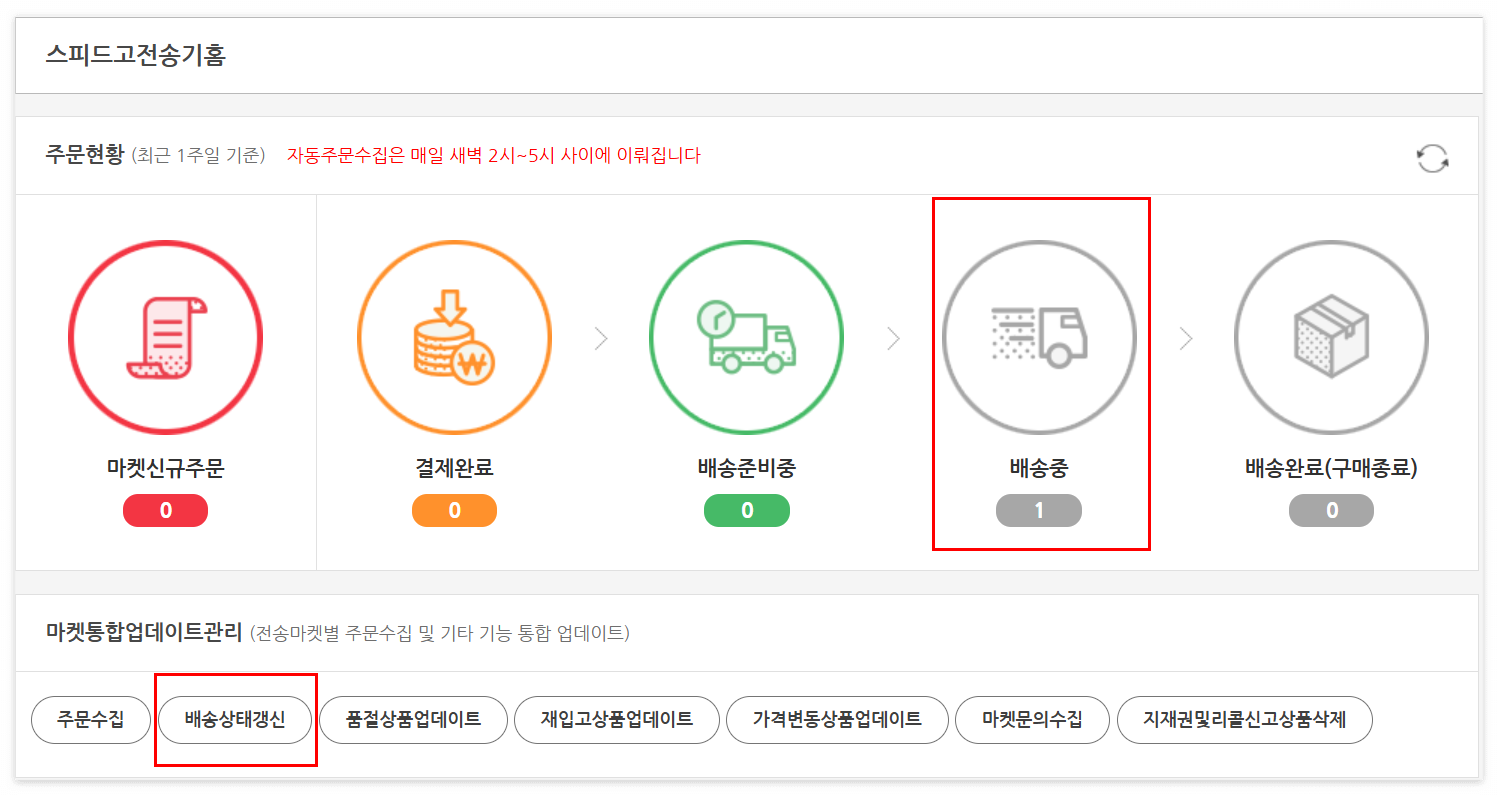
Task: Click the 배송완료 package box icon
Action: coord(1331,337)
